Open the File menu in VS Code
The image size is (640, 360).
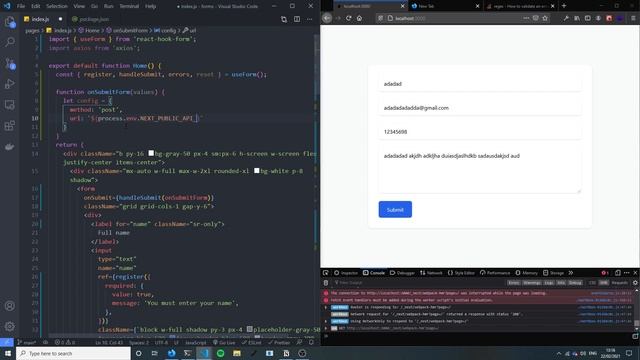(21, 6)
